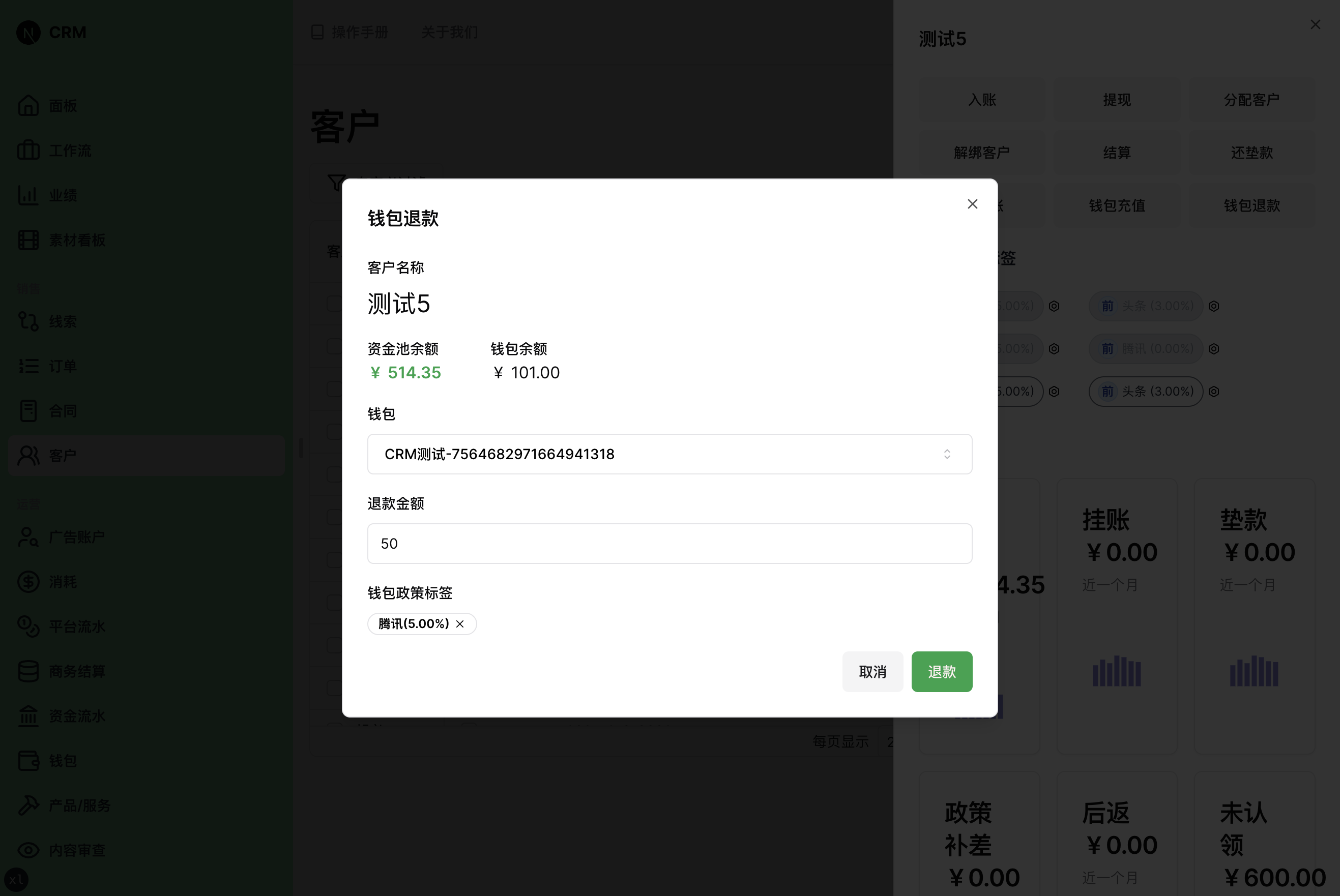1340x896 pixels.
Task: Cancel using the 取消 button
Action: coord(872,671)
